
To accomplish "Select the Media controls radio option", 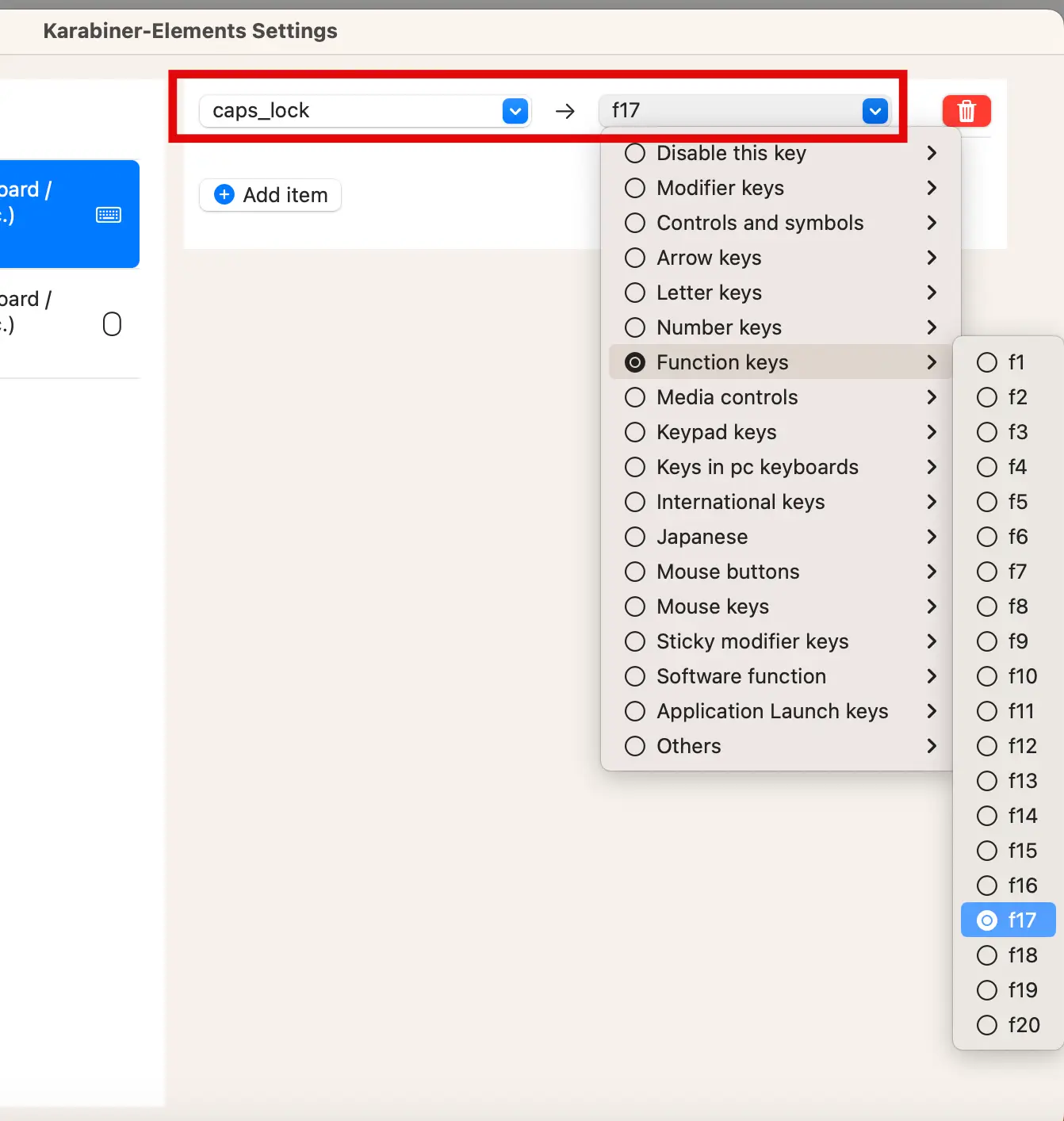I will (x=635, y=397).
